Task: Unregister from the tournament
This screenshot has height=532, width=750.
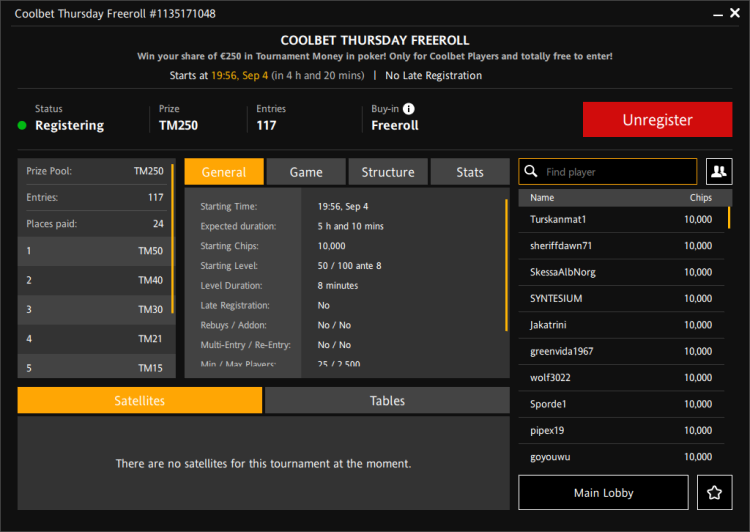Action: [657, 120]
